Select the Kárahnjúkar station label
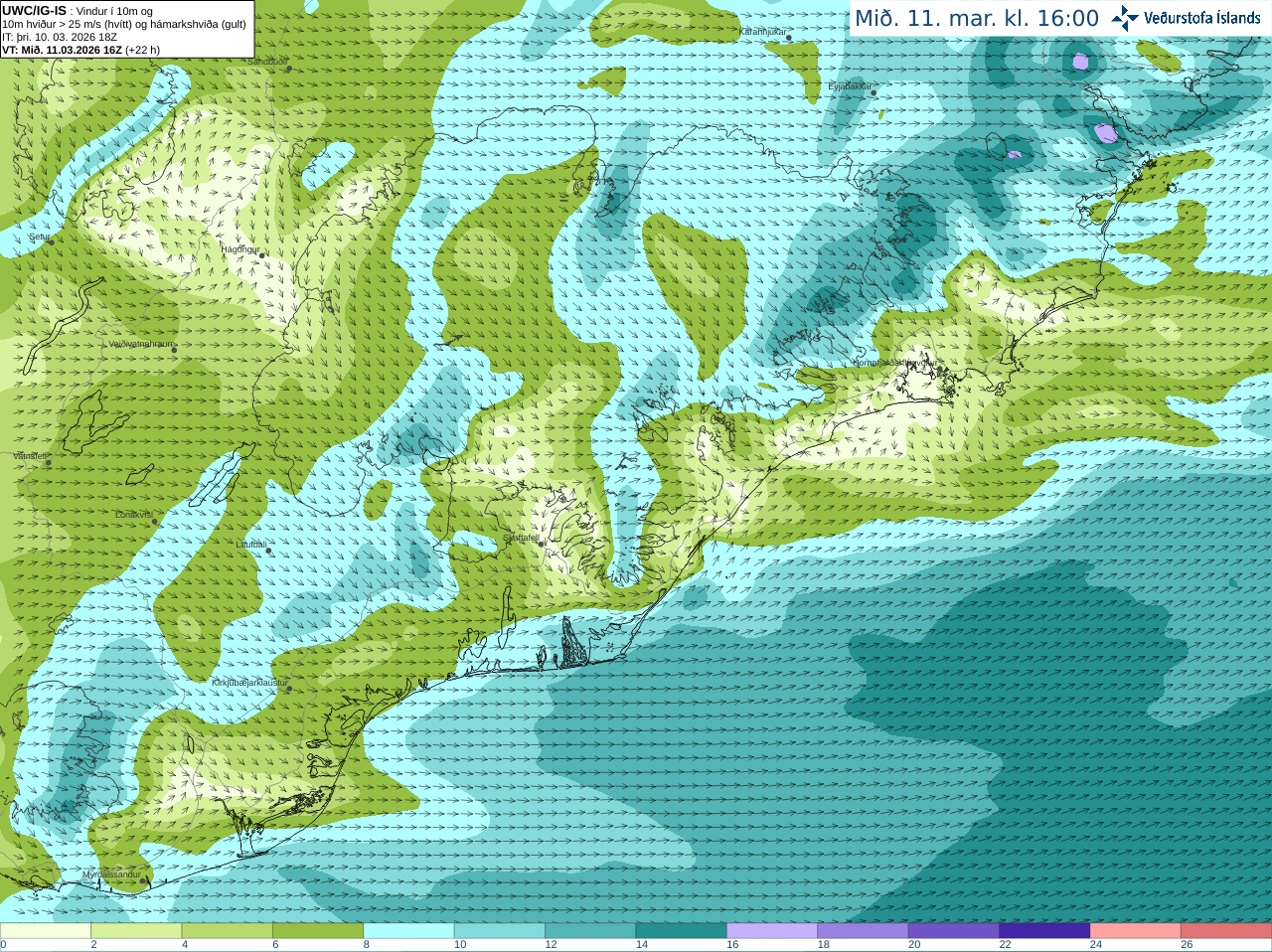 [x=762, y=32]
